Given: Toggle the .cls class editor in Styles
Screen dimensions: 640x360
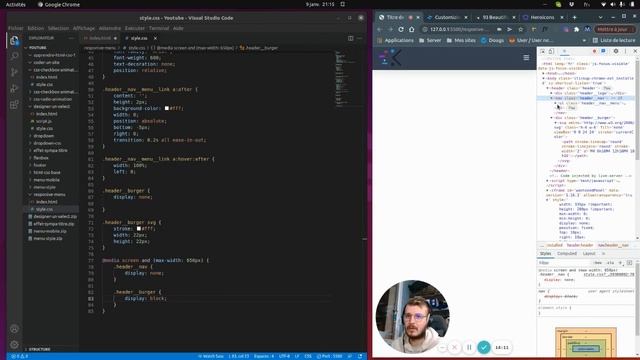Looking at the screenshot, I should tap(611, 263).
